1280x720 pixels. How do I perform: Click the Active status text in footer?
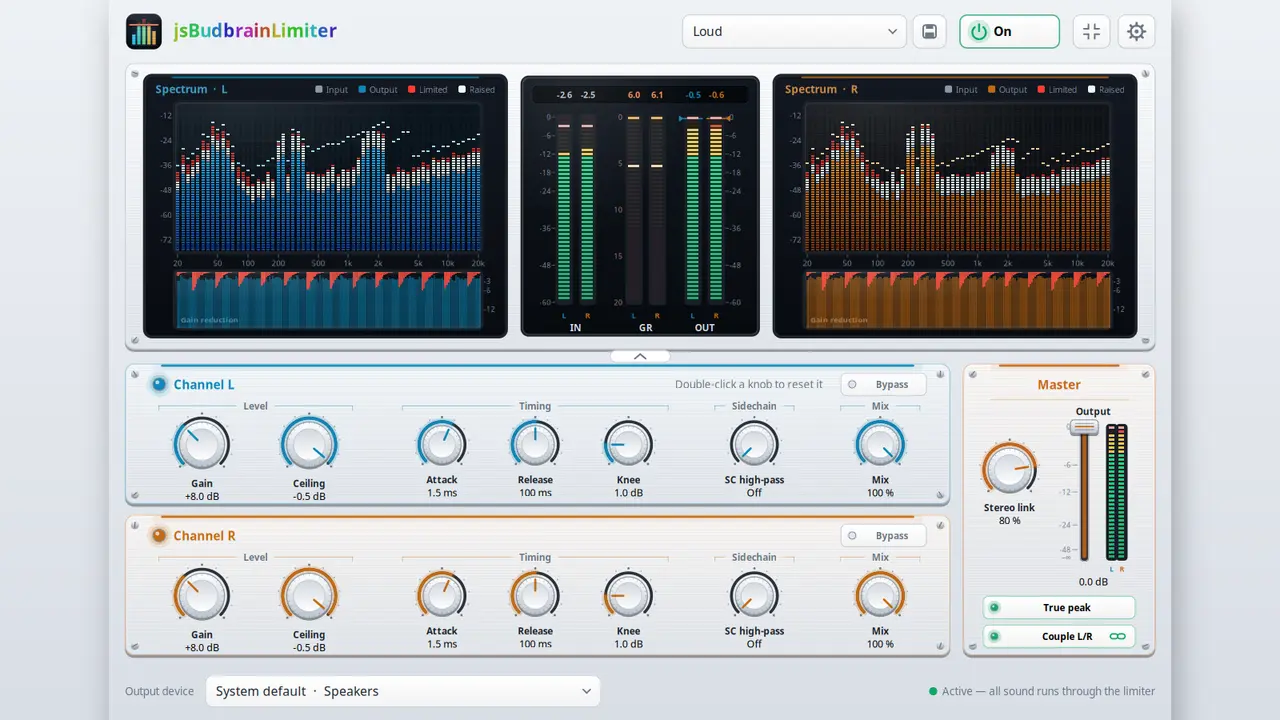tap(1048, 691)
